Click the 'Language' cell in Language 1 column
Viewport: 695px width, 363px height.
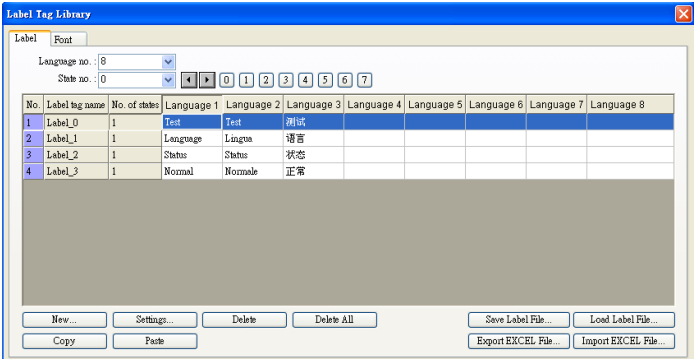[x=192, y=139]
